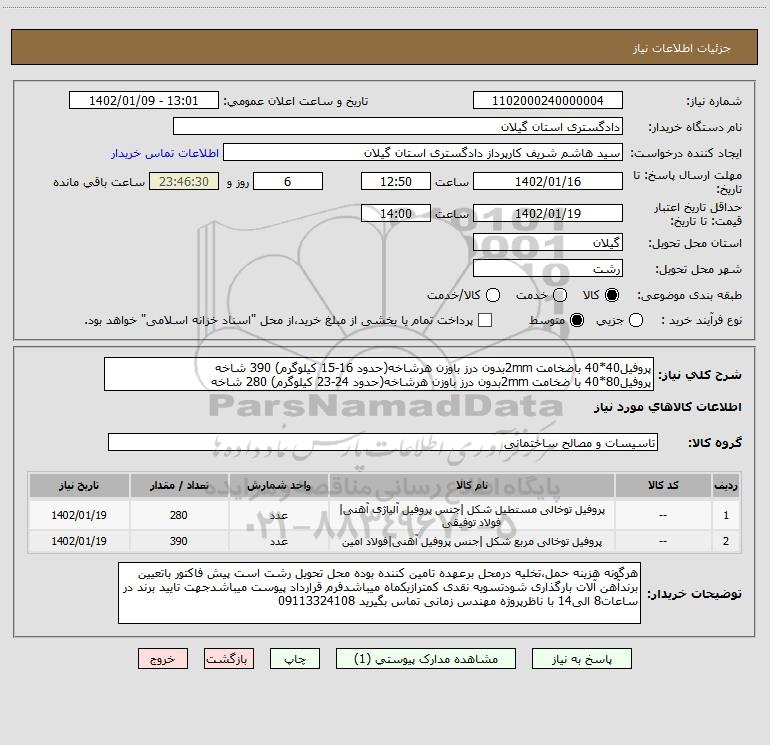Image resolution: width=770 pixels, height=745 pixels.
Task: Click the جزئیات اطلاعات نیاز header title
Action: click(682, 48)
